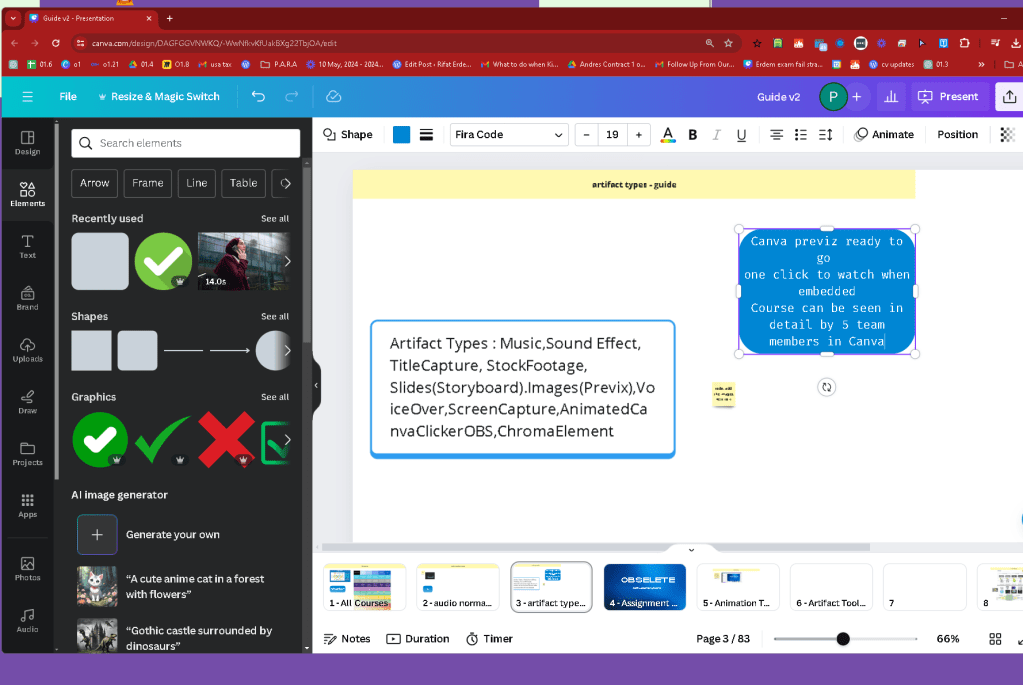1023x685 pixels.
Task: Open Chrome tab search dropdown
Action: [x=13, y=18]
